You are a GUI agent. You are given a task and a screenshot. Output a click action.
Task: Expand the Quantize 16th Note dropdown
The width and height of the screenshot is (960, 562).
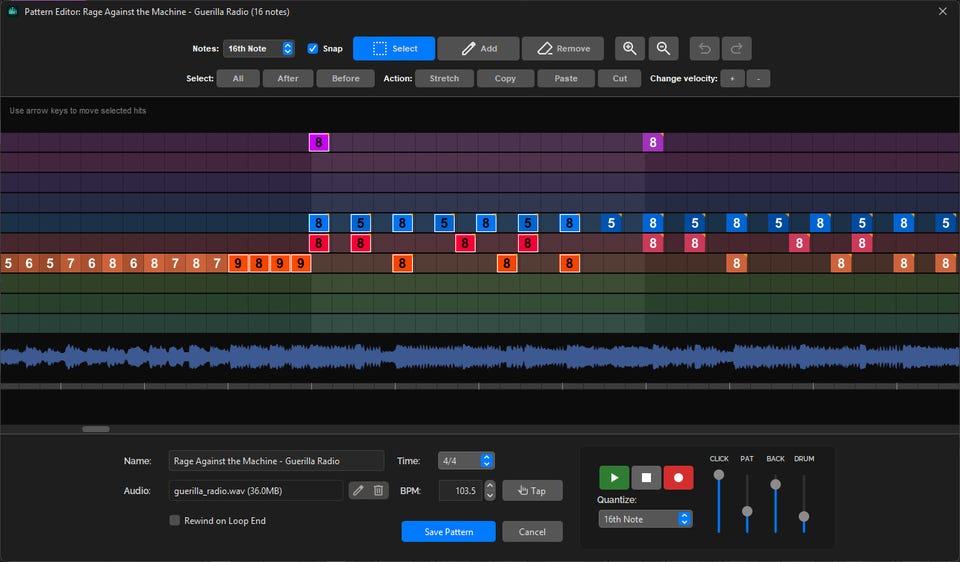645,519
